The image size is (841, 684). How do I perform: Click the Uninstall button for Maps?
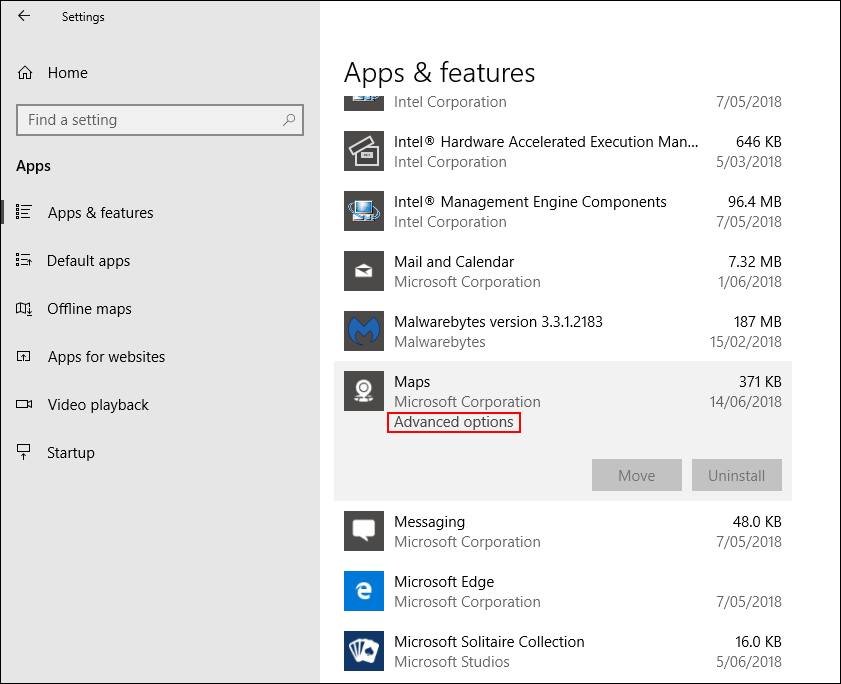click(x=736, y=475)
